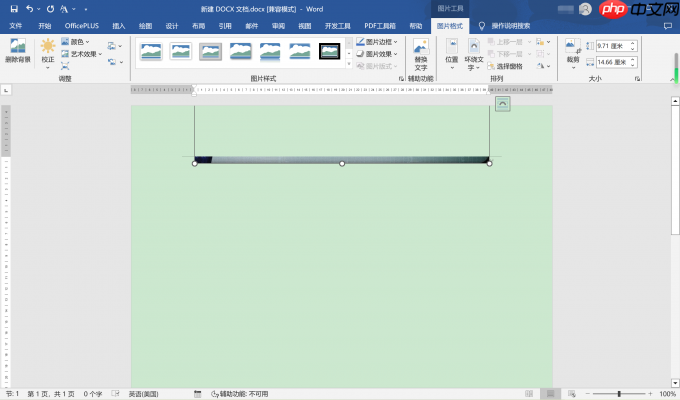Image resolution: width=680 pixels, height=400 pixels.
Task: Open the Picture Styles (图片样式) group dialog launcher
Action: [401, 79]
